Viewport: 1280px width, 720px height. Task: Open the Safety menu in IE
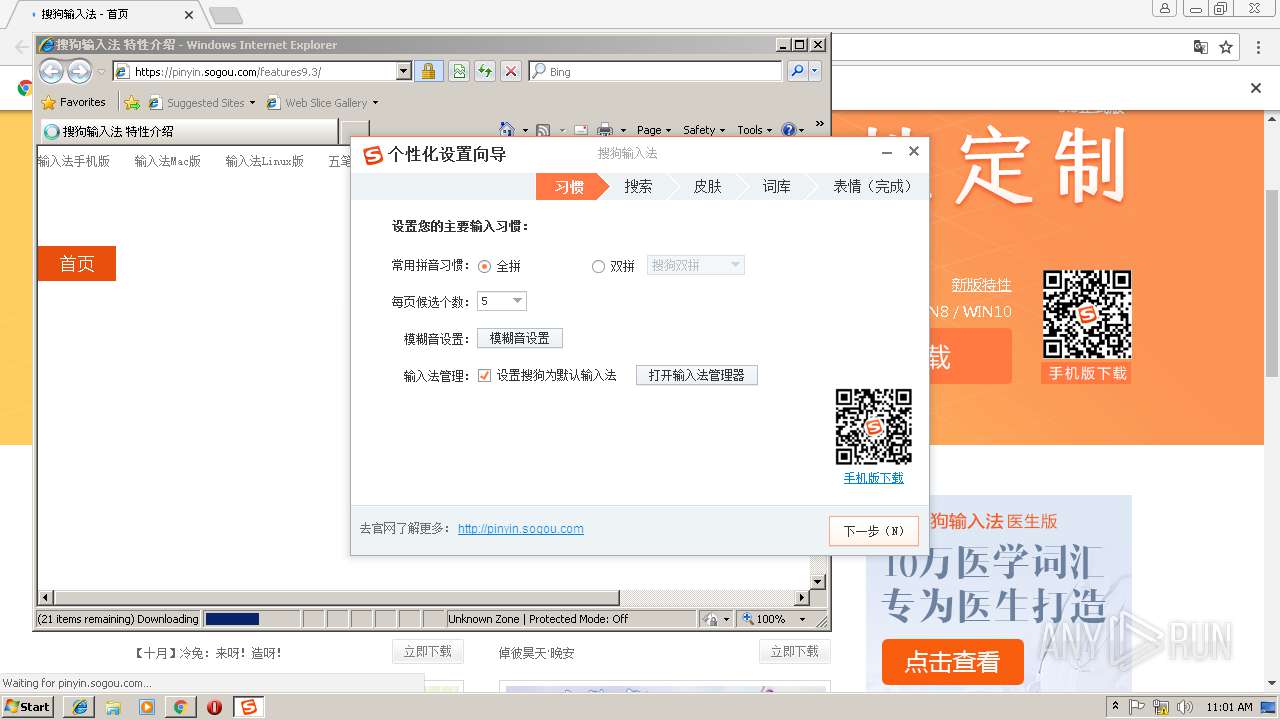(x=705, y=130)
